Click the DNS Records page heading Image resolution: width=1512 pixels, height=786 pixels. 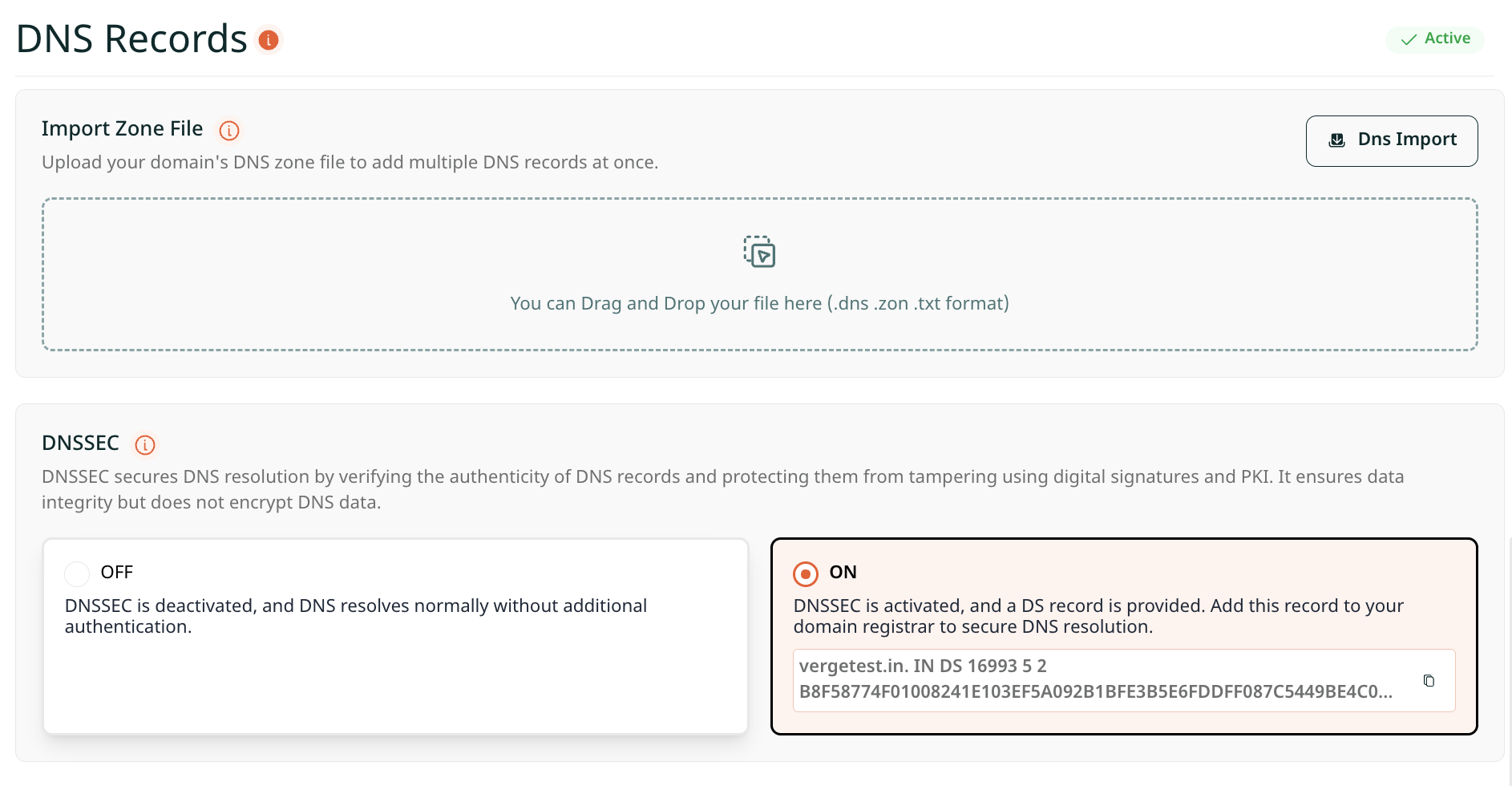point(131,38)
